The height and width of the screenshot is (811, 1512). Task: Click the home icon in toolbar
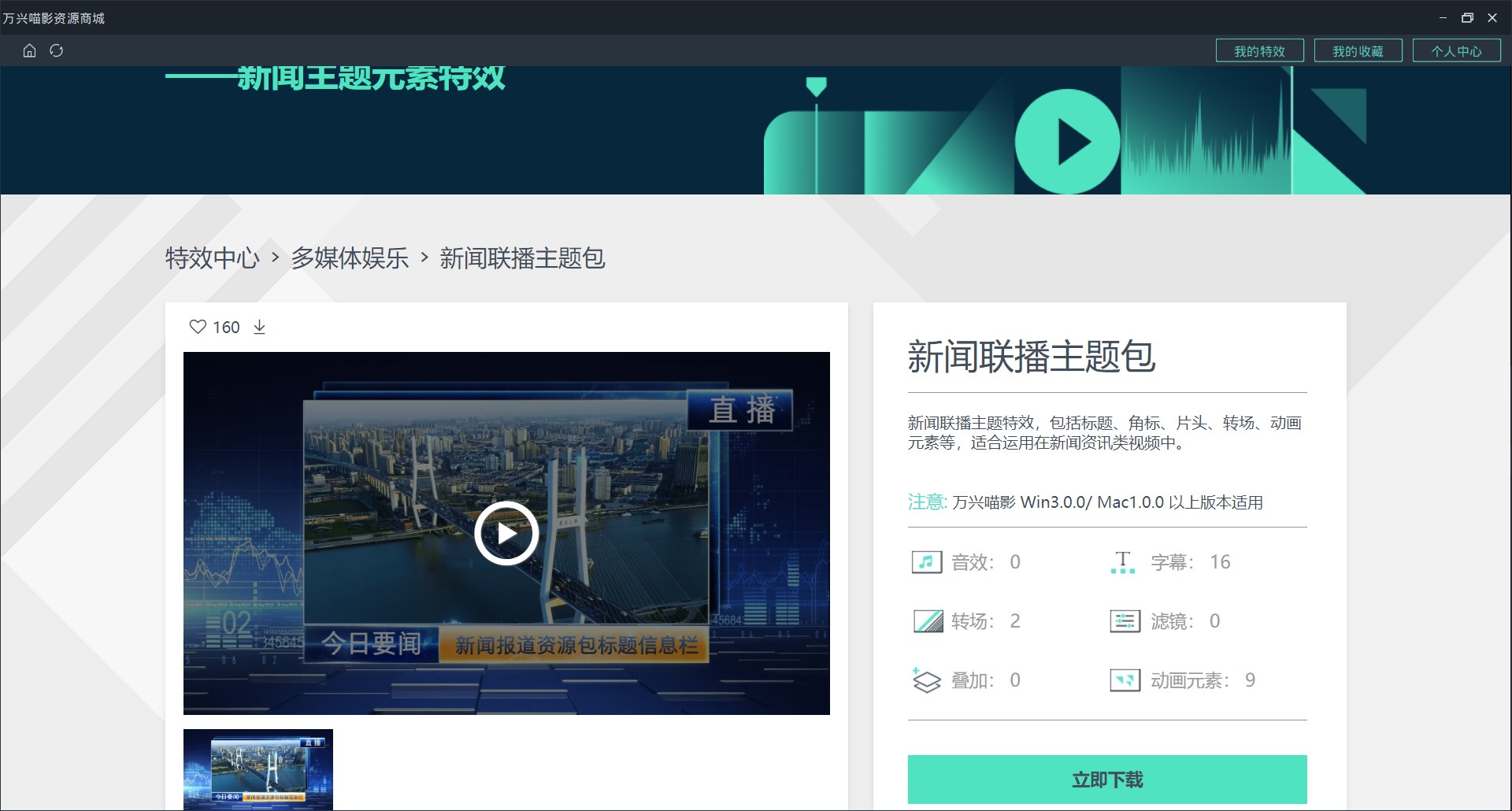(29, 51)
